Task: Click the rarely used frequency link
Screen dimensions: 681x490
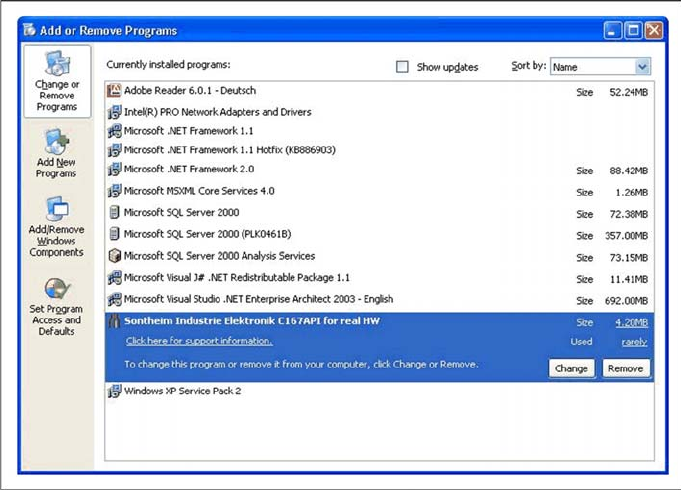Action: pos(633,342)
